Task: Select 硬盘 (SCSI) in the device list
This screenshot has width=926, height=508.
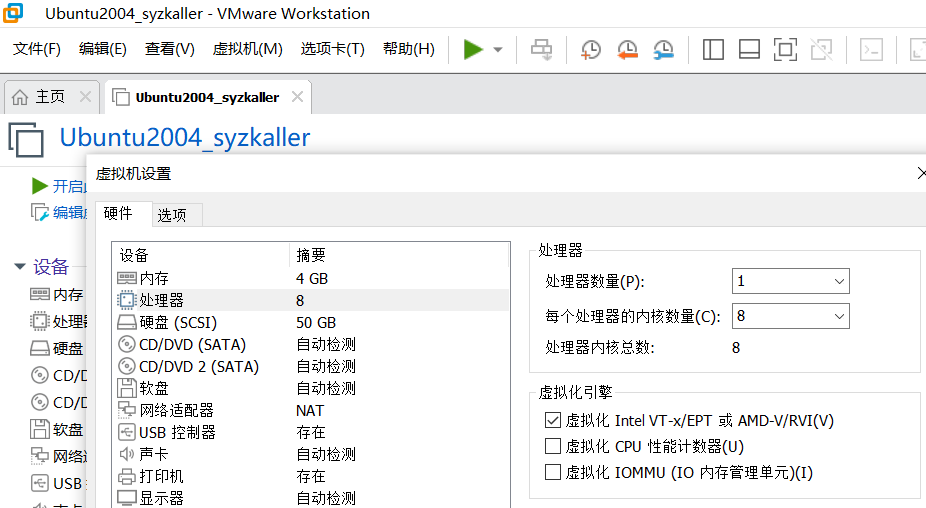Action: pos(178,322)
